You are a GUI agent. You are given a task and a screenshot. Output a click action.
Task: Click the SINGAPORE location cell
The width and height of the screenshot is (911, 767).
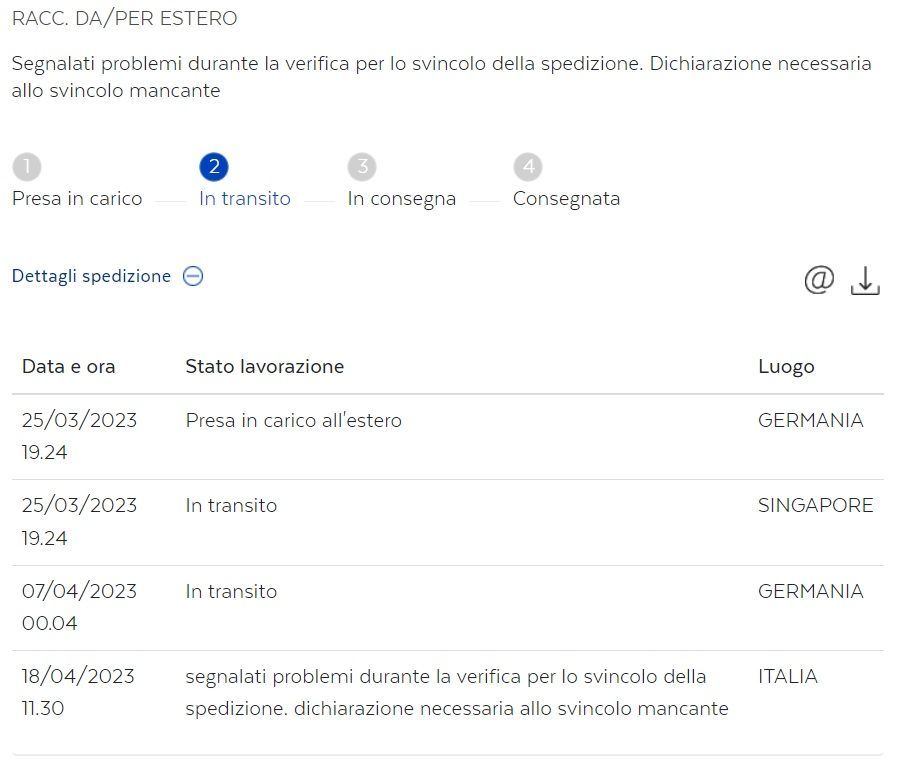point(815,506)
